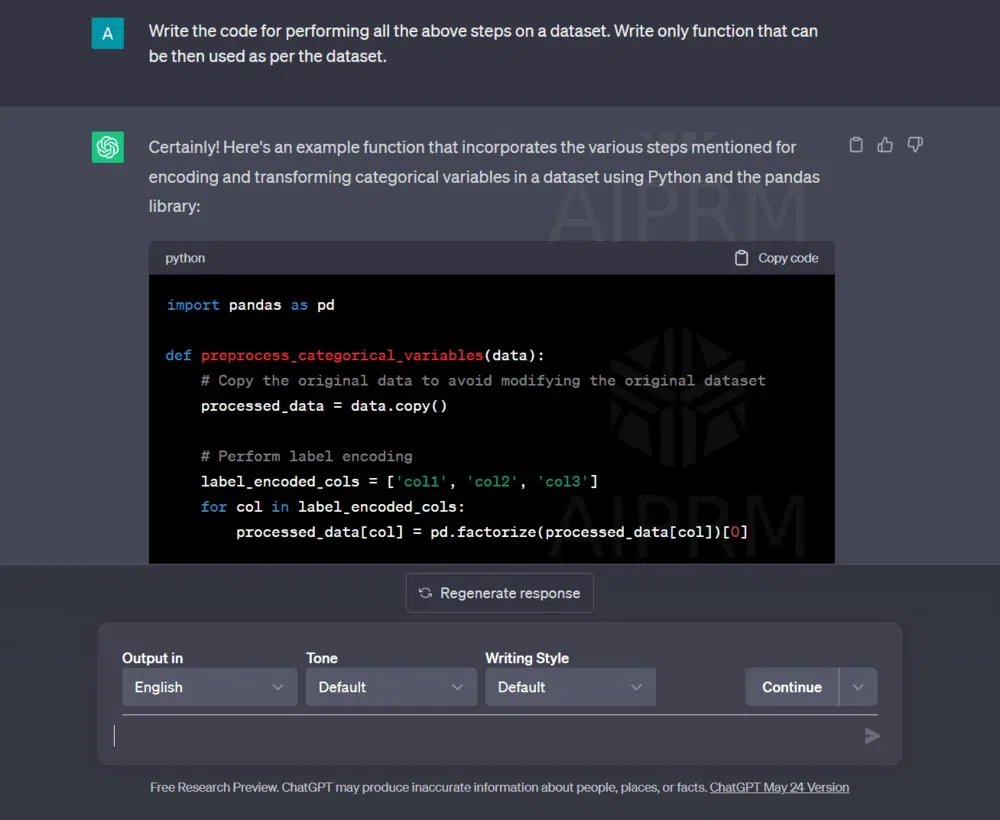Click the user prompt about writing code

(483, 44)
